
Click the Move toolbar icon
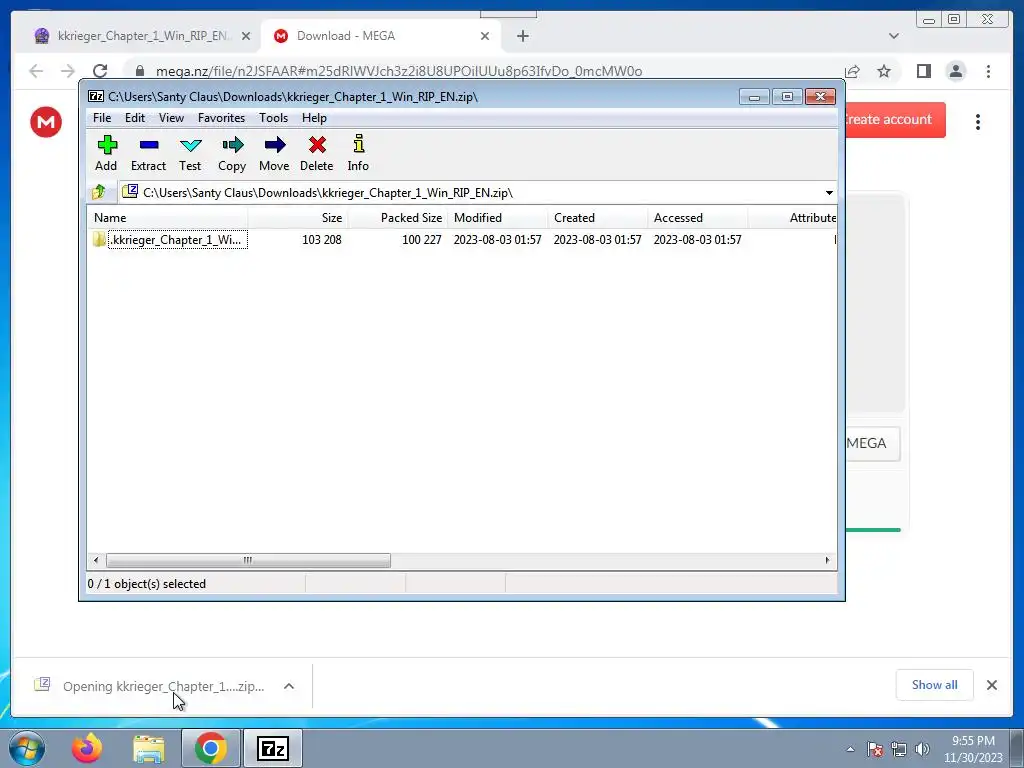click(274, 153)
